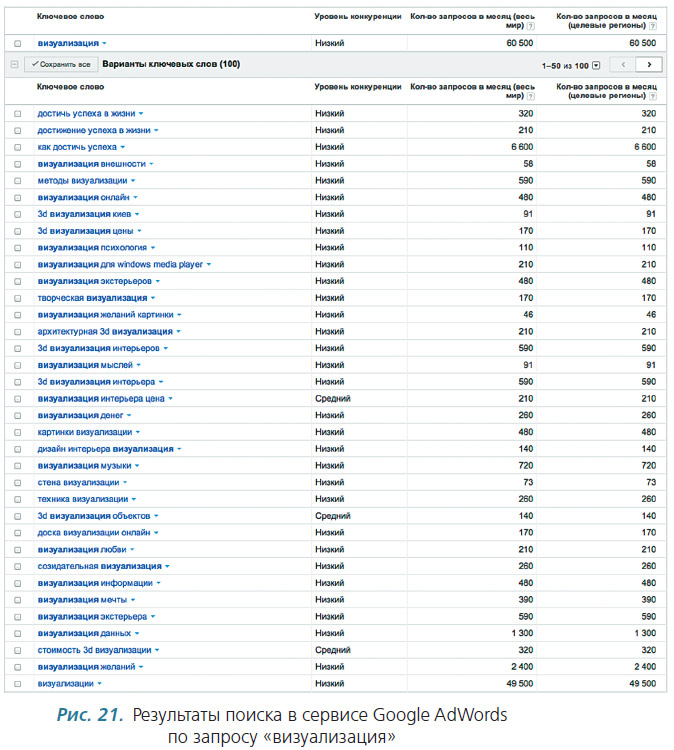674x750 pixels.
Task: Click the 6 600 worldwide searches cell
Action: (522, 147)
